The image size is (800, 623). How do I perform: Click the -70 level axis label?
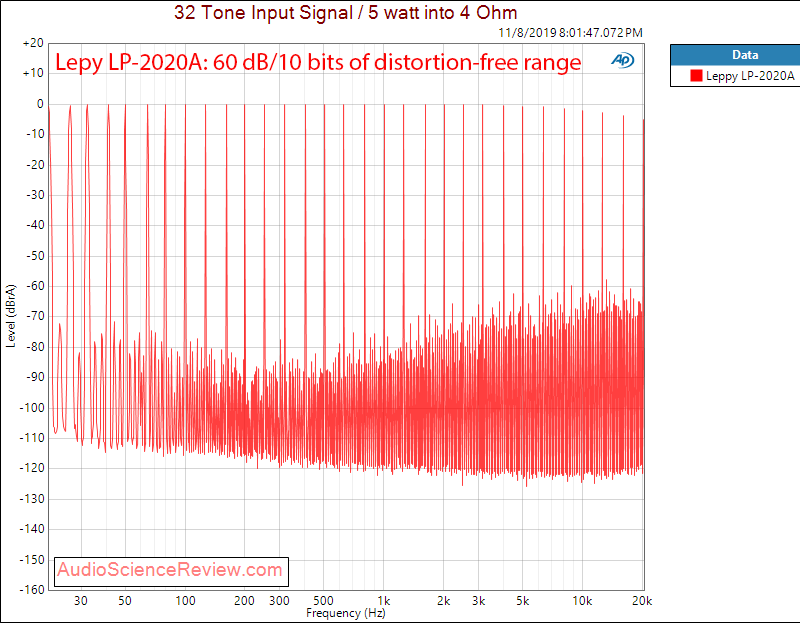(36, 316)
